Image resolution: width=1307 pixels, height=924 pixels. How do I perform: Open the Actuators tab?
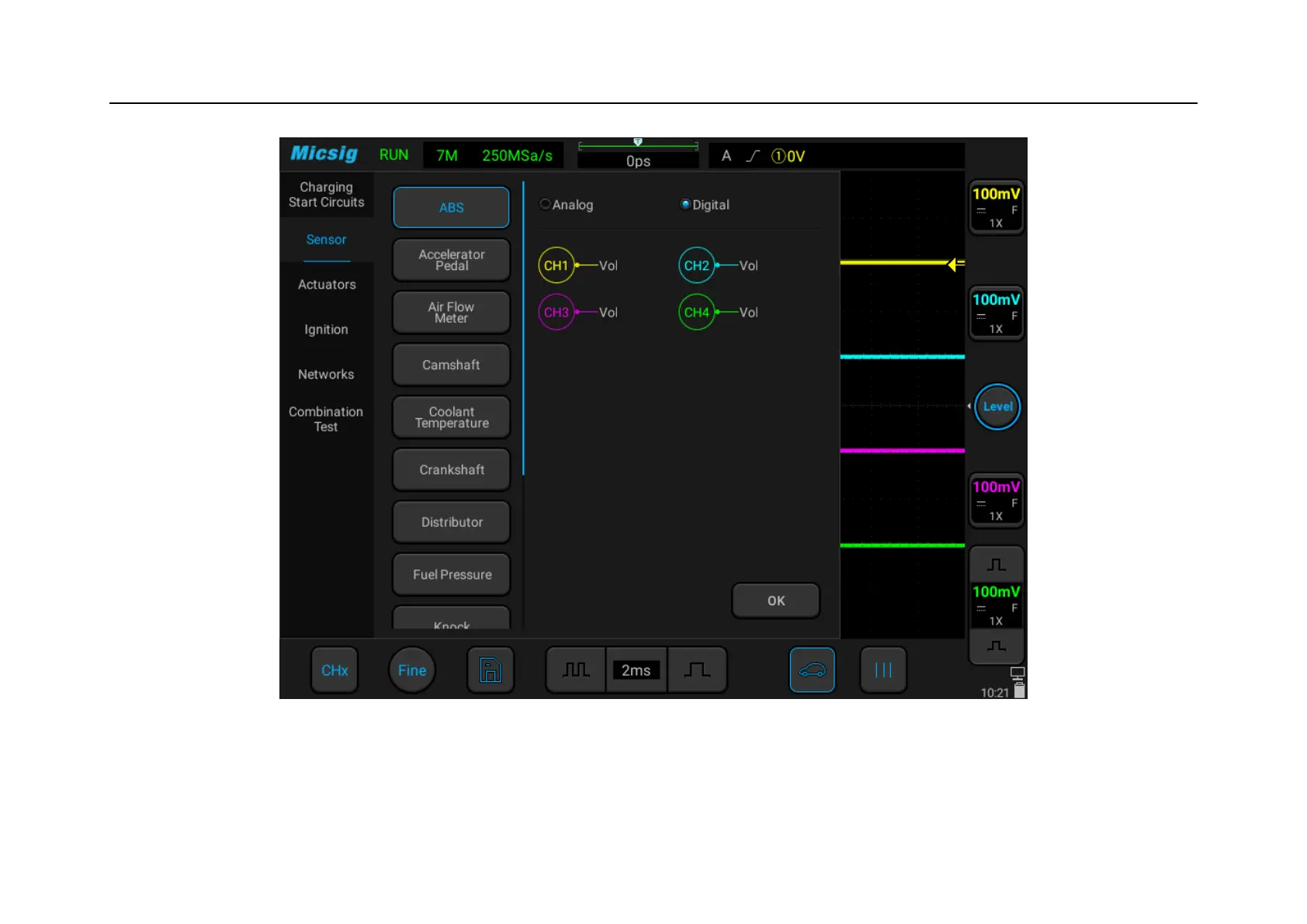(x=326, y=285)
